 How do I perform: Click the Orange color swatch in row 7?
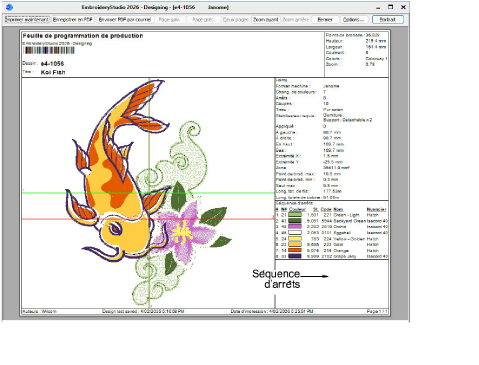point(295,250)
